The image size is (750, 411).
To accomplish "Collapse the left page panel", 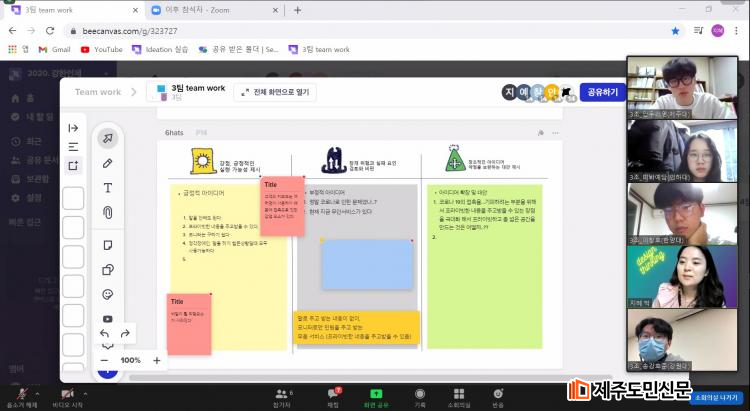I will click(73, 128).
